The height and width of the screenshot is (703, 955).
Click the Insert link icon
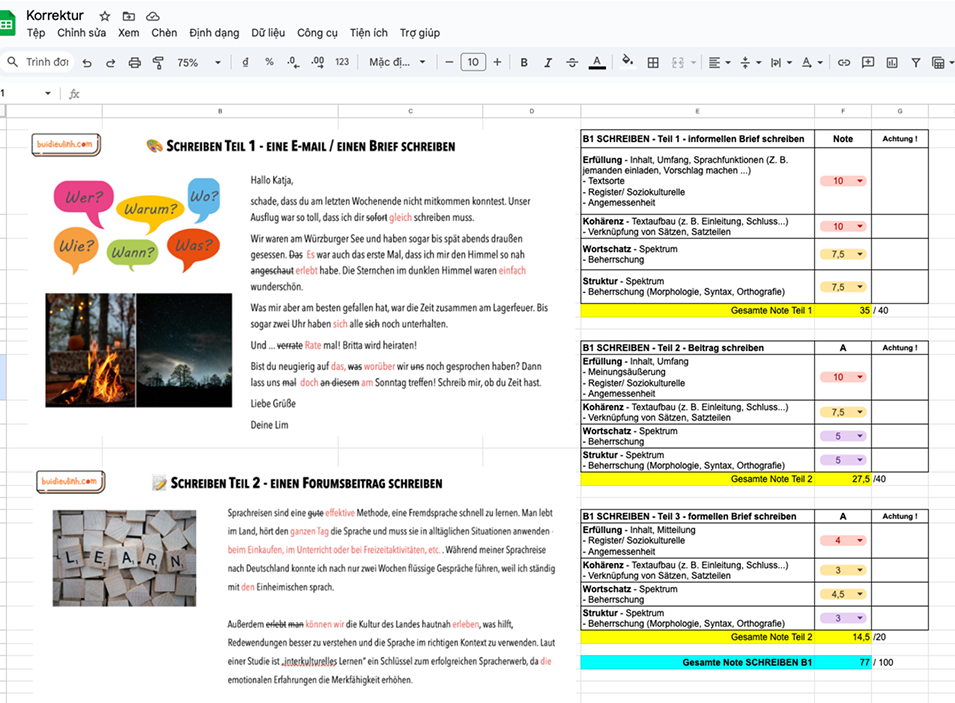click(x=844, y=62)
